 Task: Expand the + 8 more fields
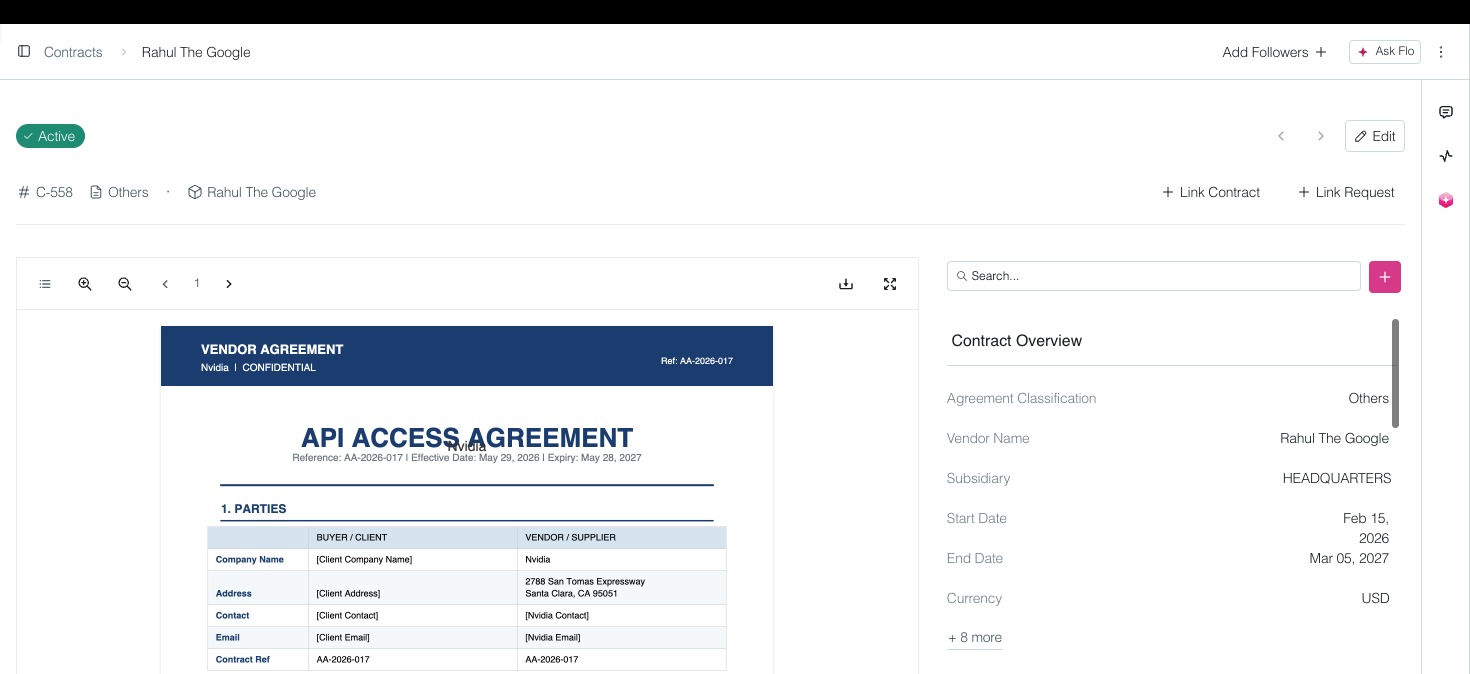click(x=975, y=638)
